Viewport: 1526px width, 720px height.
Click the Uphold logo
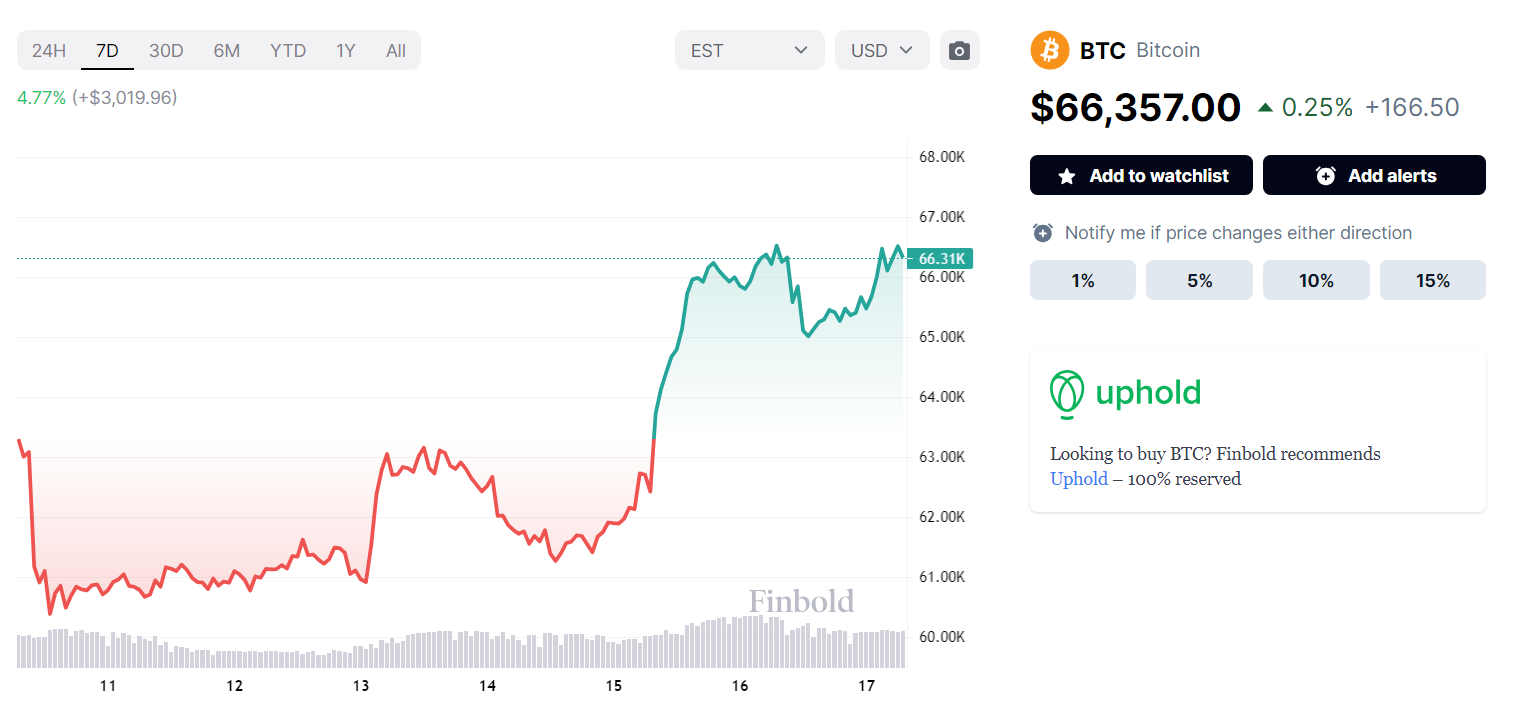(x=1125, y=393)
